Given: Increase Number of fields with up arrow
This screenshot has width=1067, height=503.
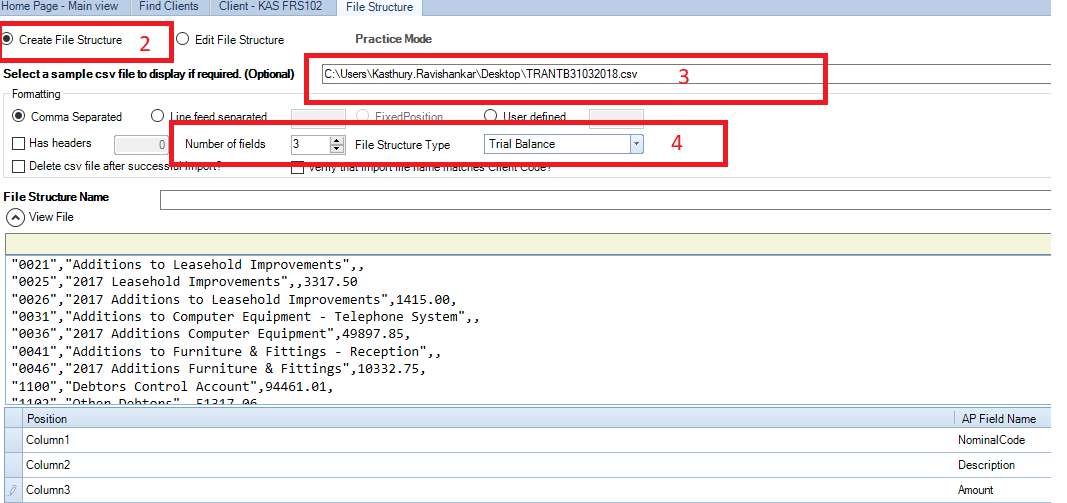Looking at the screenshot, I should pos(337,140).
